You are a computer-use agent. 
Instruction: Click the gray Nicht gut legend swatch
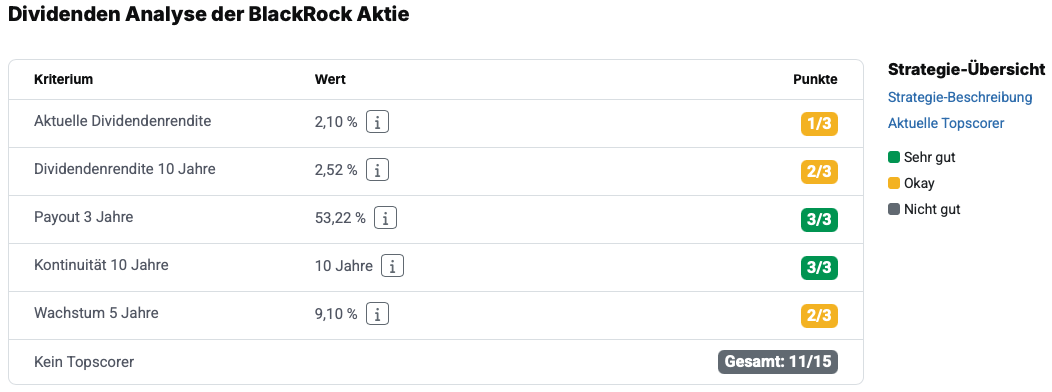coord(894,209)
